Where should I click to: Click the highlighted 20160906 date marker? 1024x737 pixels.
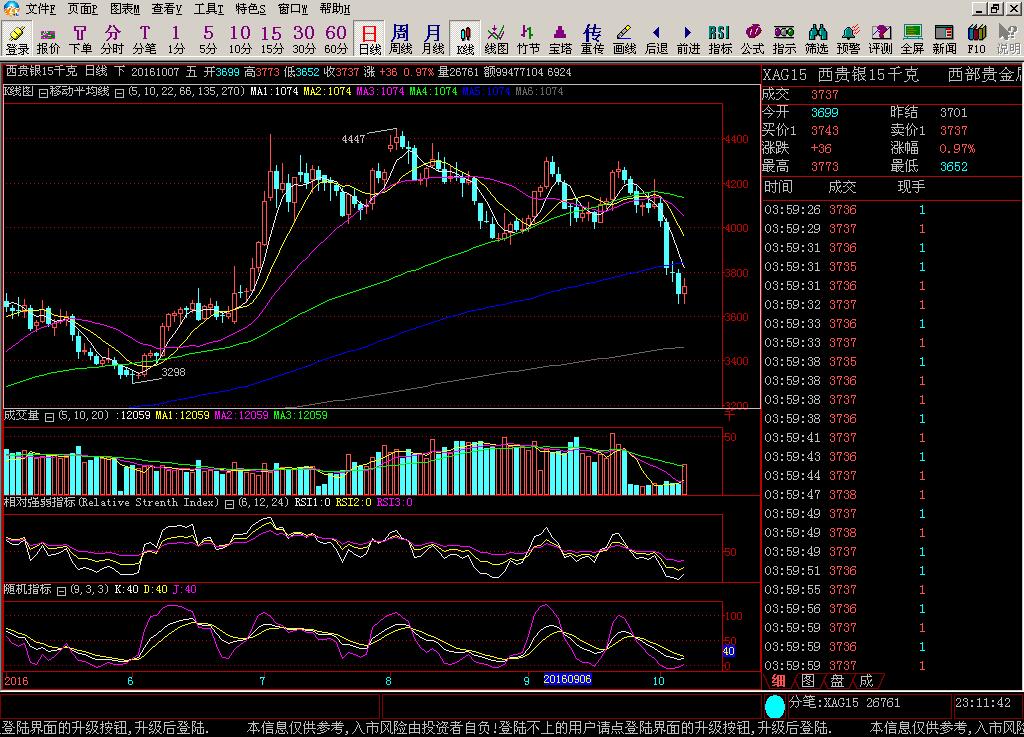pos(567,680)
